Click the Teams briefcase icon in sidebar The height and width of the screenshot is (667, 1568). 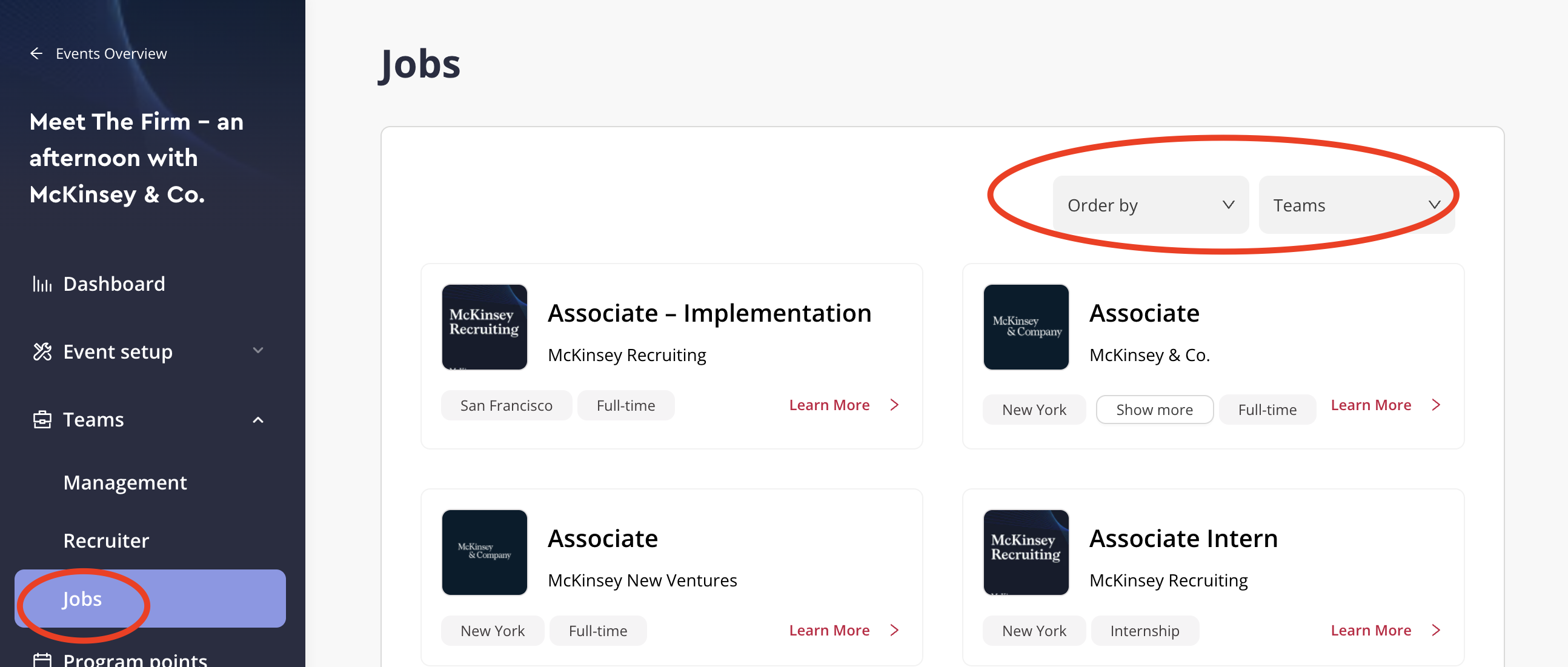click(x=42, y=419)
